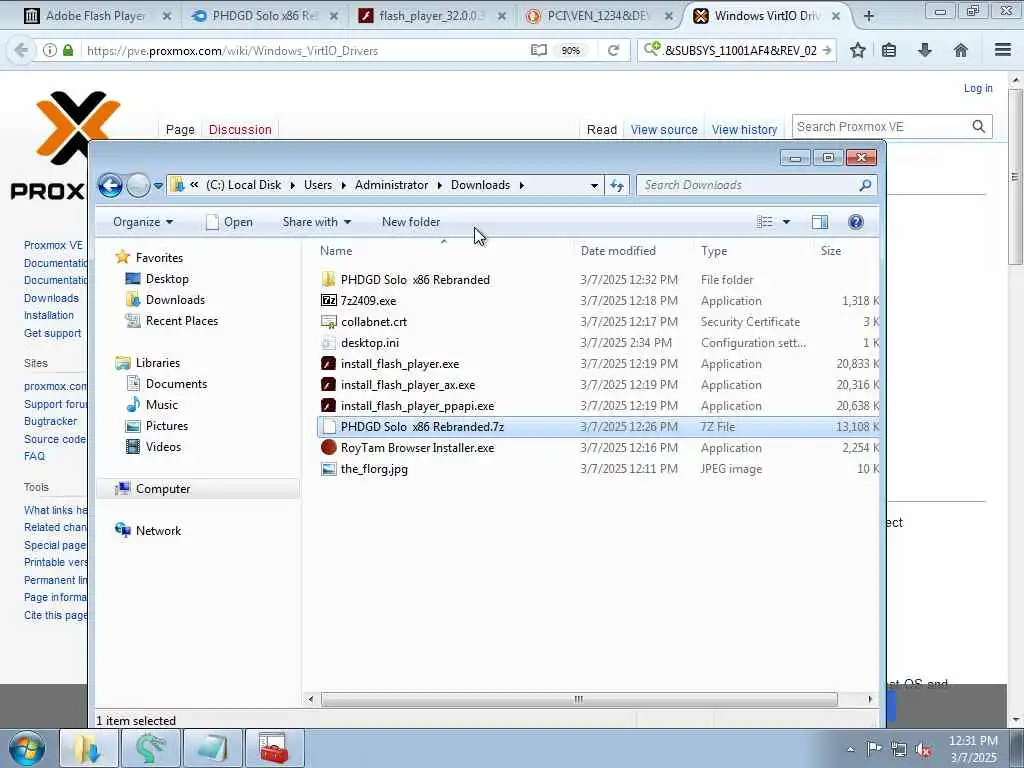Select install_flash_player.exe
This screenshot has height=768, width=1024.
coord(400,364)
